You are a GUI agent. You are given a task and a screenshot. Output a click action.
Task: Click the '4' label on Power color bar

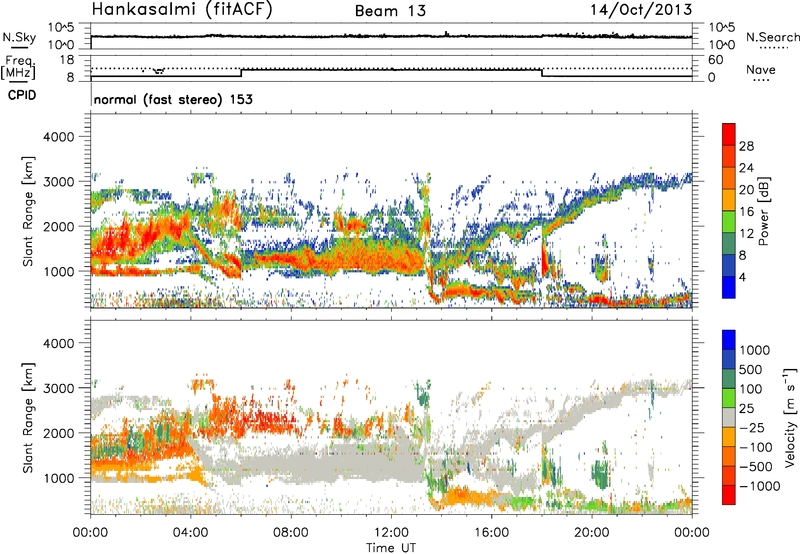(x=743, y=277)
